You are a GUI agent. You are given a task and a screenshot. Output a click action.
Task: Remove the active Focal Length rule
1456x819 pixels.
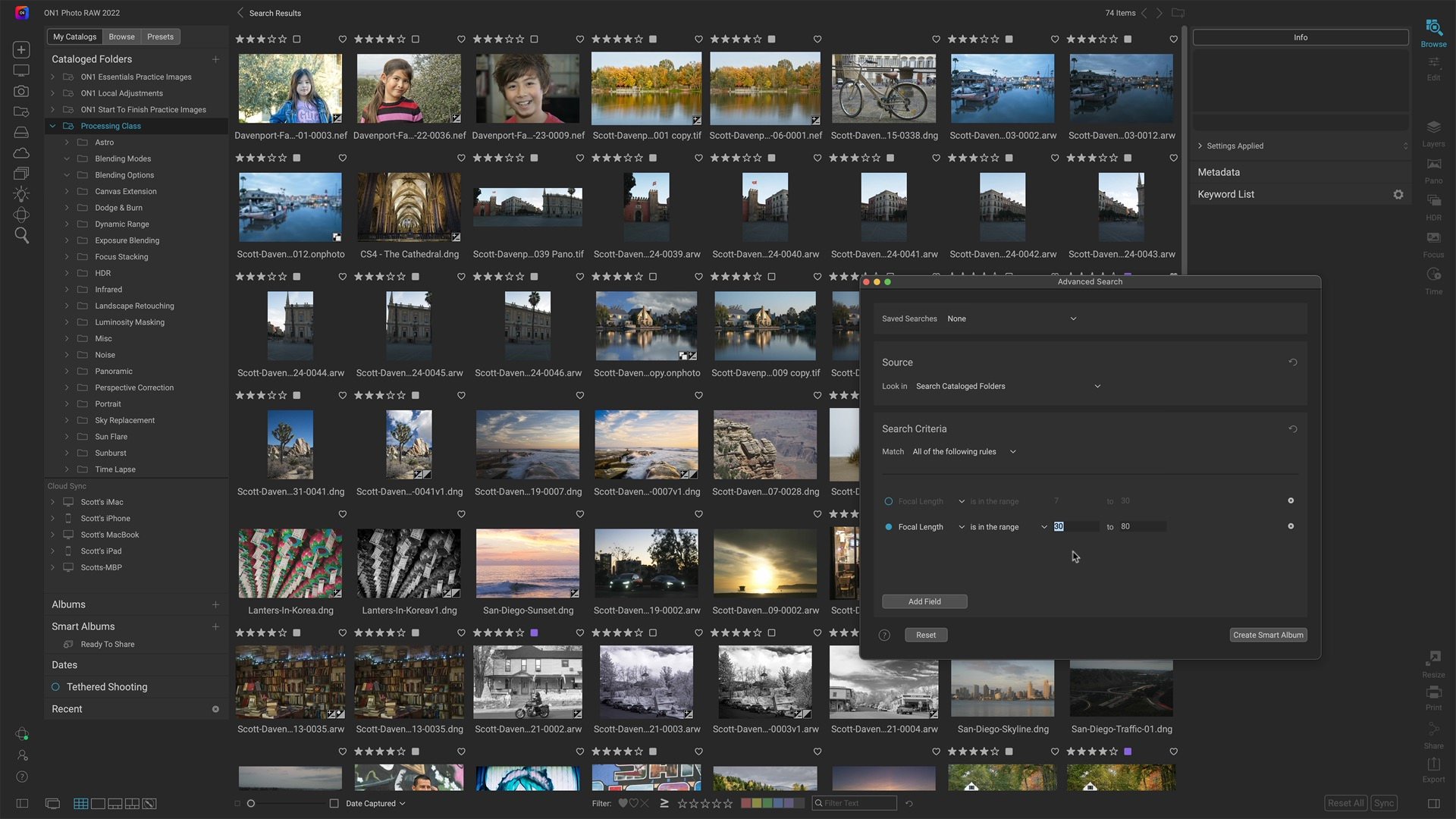point(1291,526)
